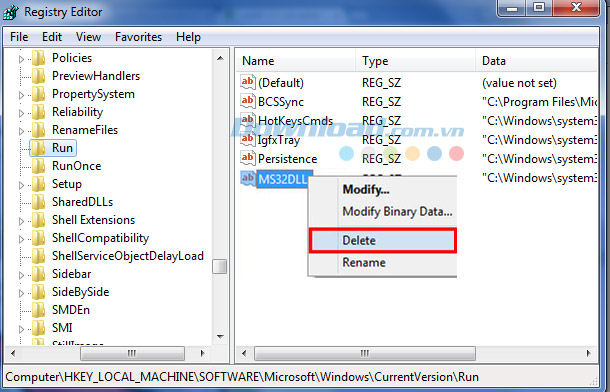Expand the Policies key
The image size is (610, 392).
coord(21,59)
